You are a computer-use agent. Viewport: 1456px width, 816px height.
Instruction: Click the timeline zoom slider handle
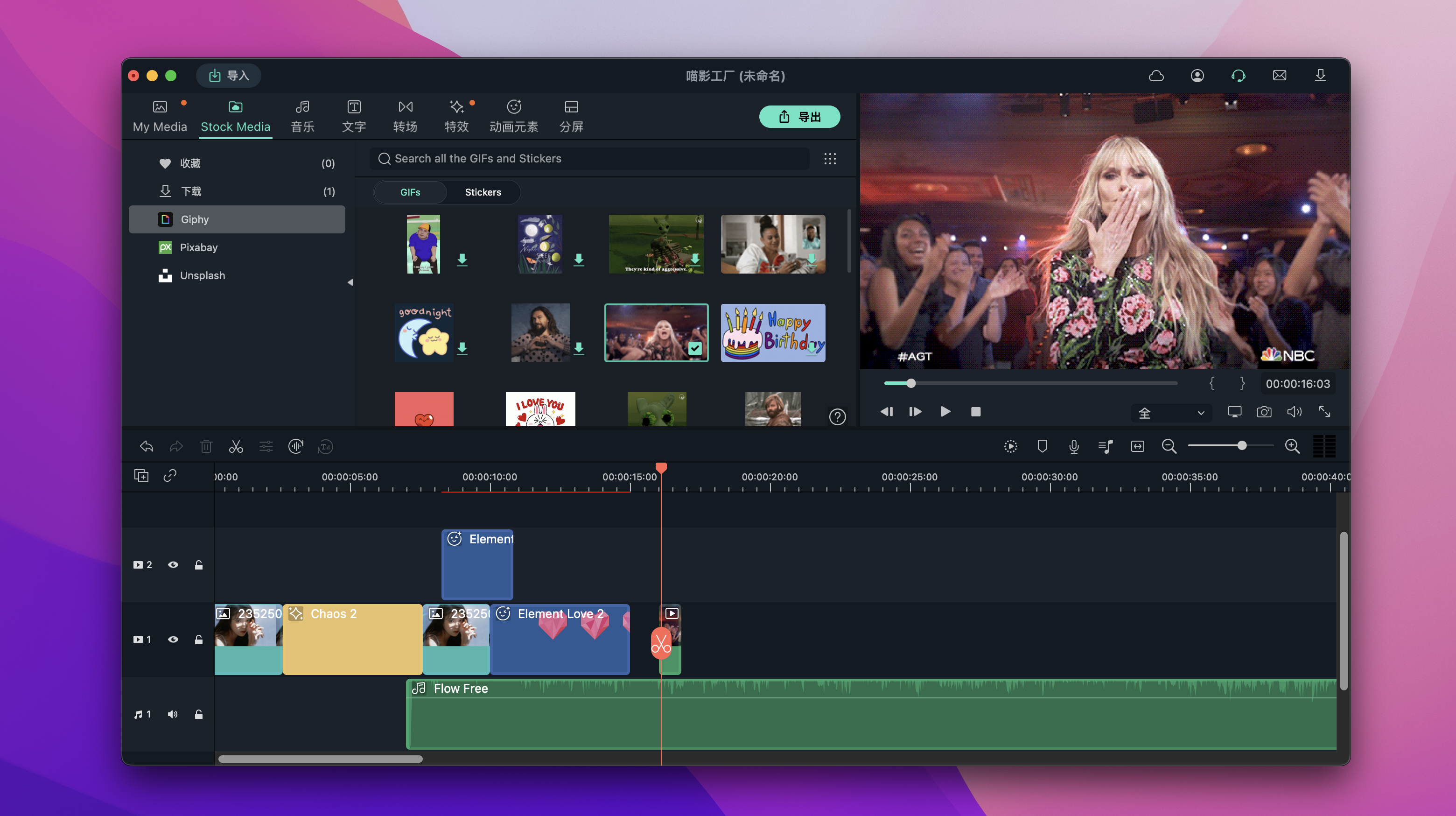point(1241,446)
